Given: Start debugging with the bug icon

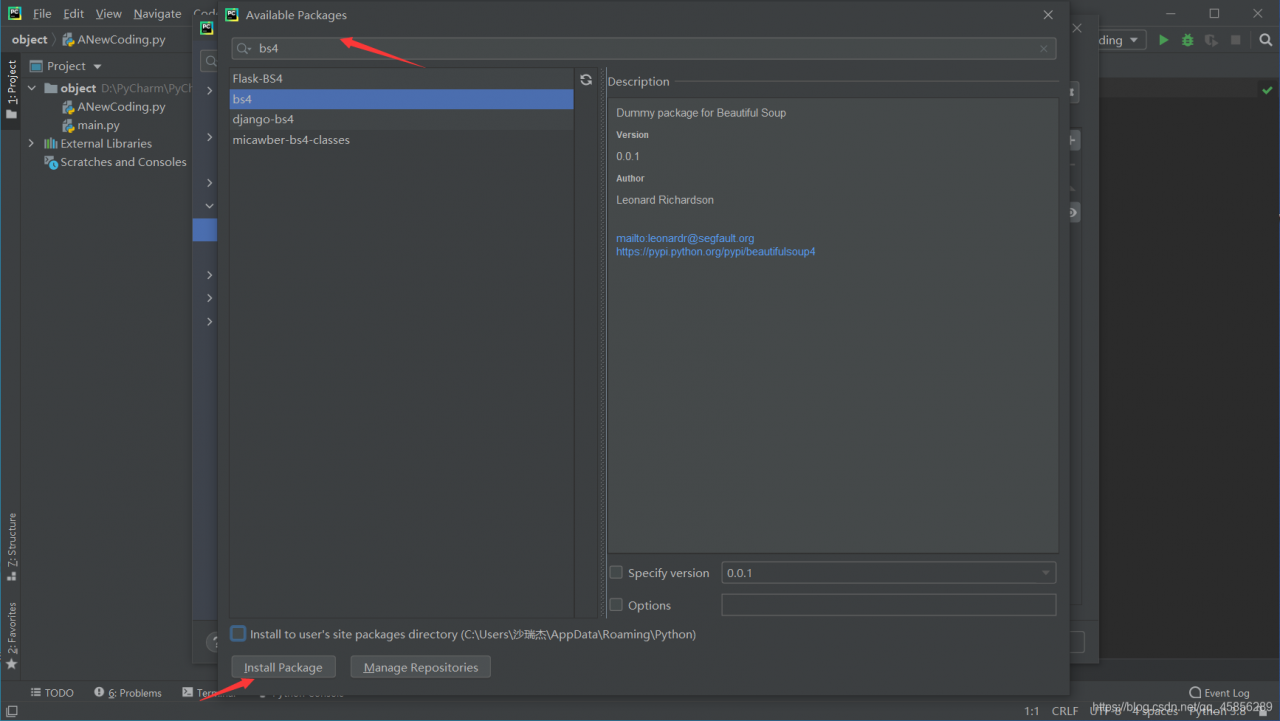Looking at the screenshot, I should tap(1188, 40).
